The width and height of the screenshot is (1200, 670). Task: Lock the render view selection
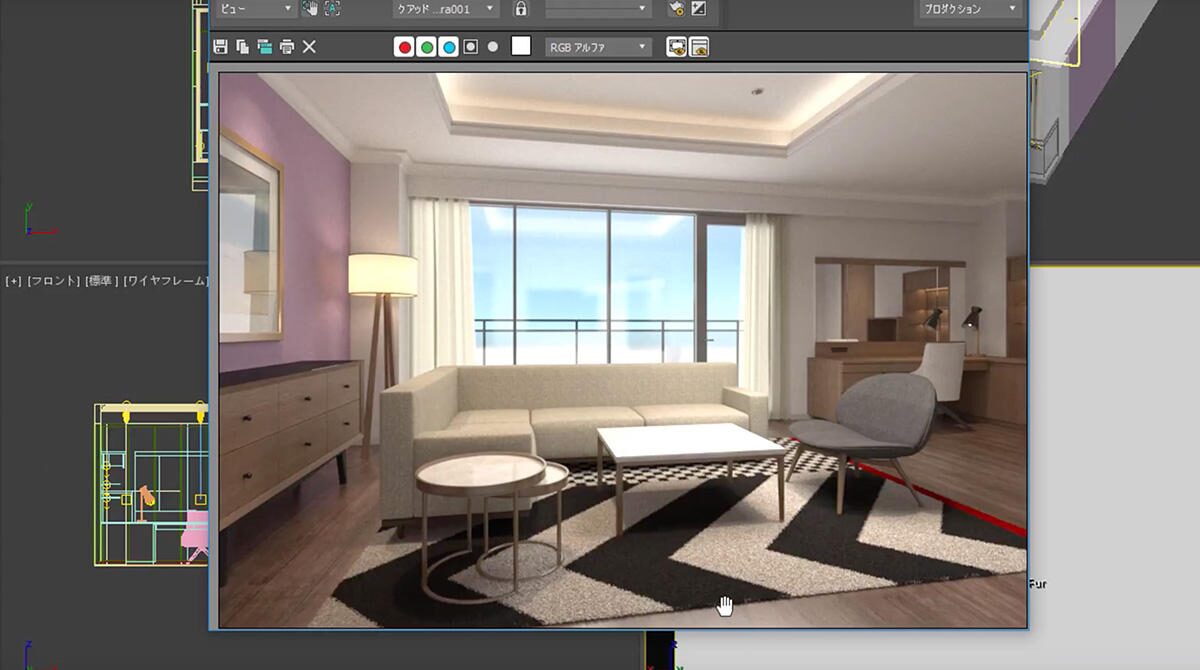(521, 10)
